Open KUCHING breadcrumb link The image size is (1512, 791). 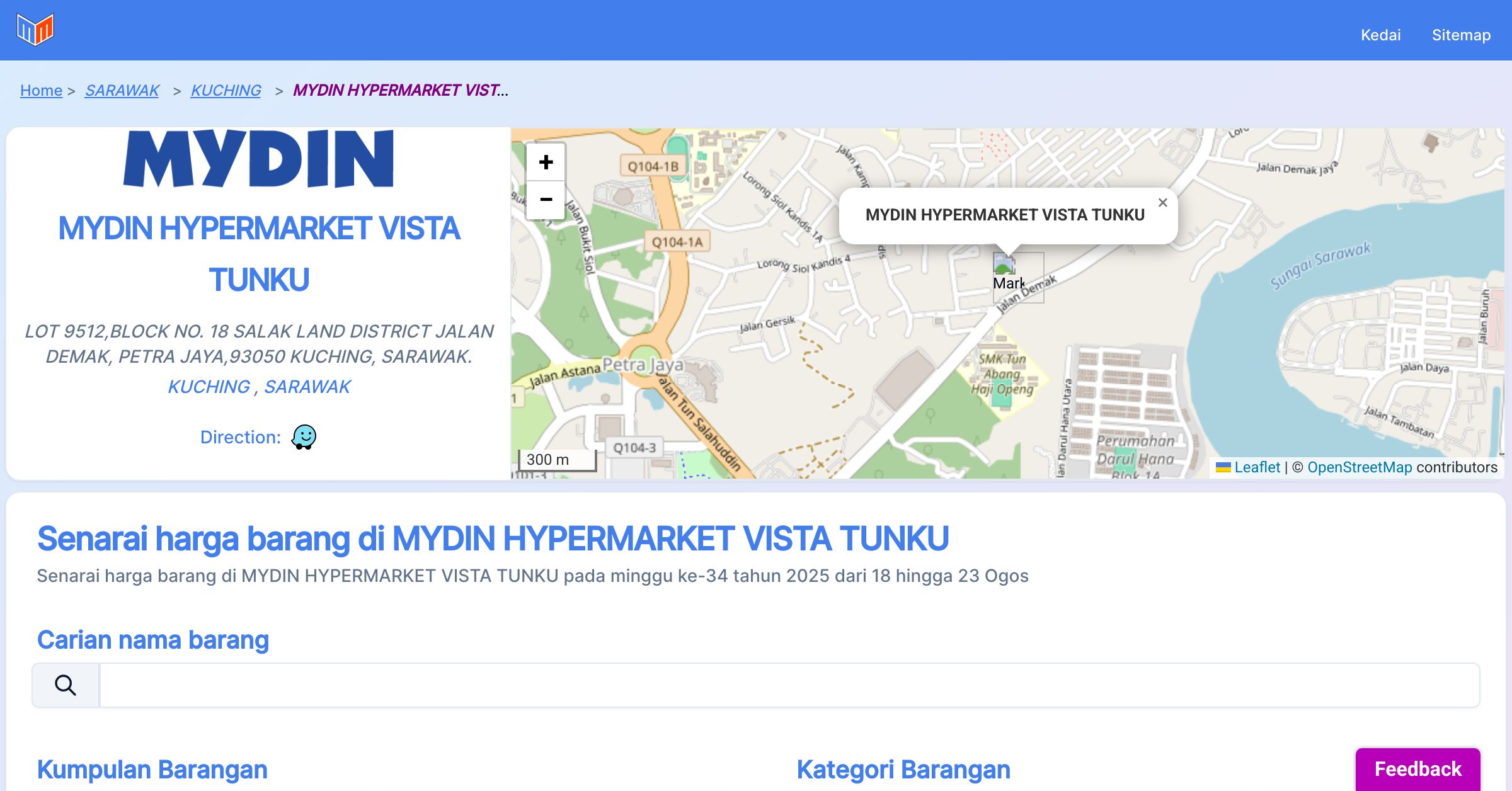point(226,90)
